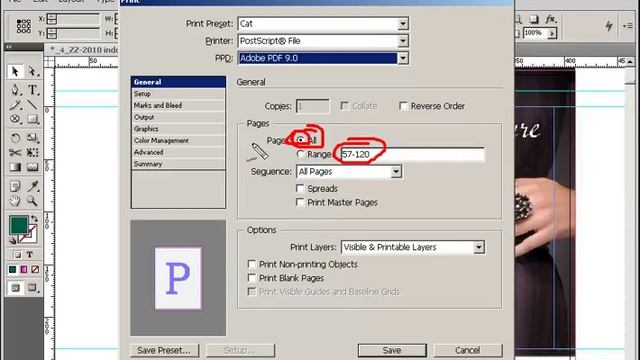Select the Rectangle tool

32,119
